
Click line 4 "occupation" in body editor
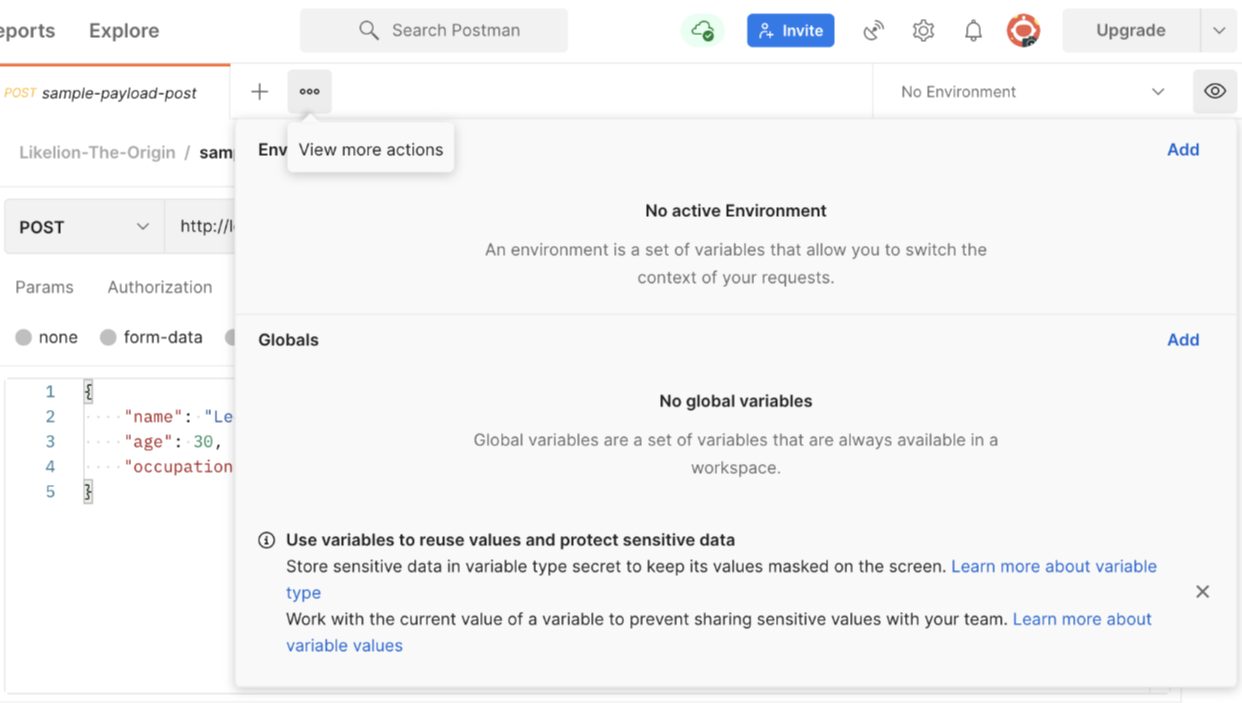pos(178,466)
